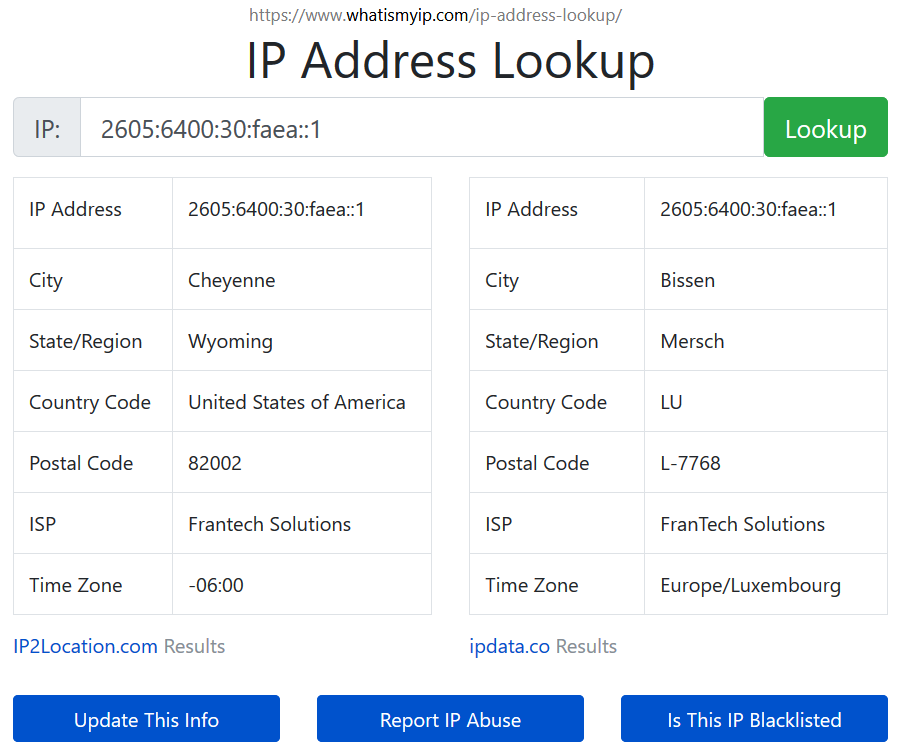Click the green Lookup button
Screen dimensions: 901x755
click(825, 127)
